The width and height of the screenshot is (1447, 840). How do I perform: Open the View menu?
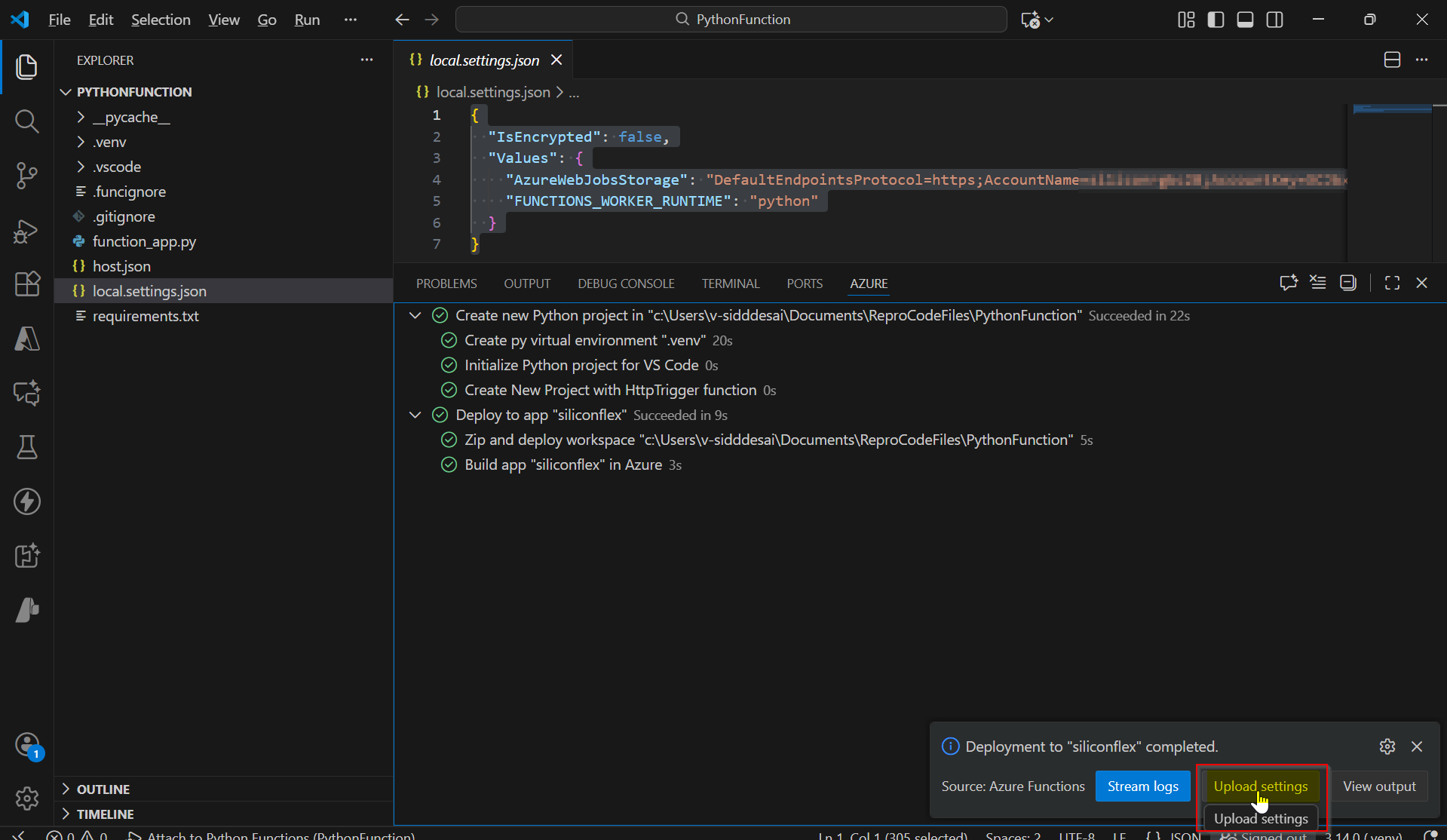coord(224,20)
